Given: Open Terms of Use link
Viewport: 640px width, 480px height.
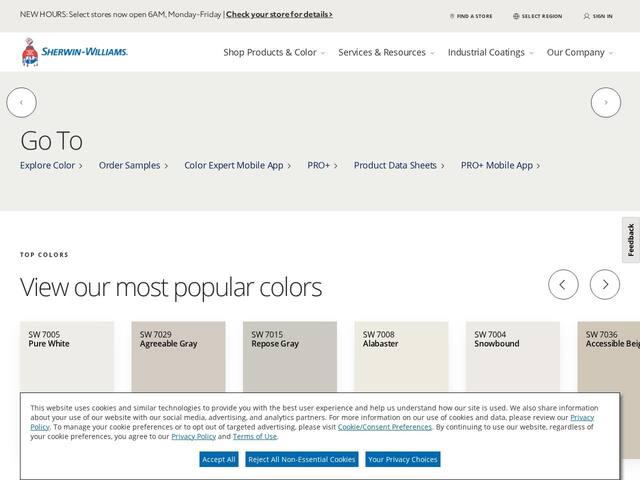Looking at the screenshot, I should 255,436.
